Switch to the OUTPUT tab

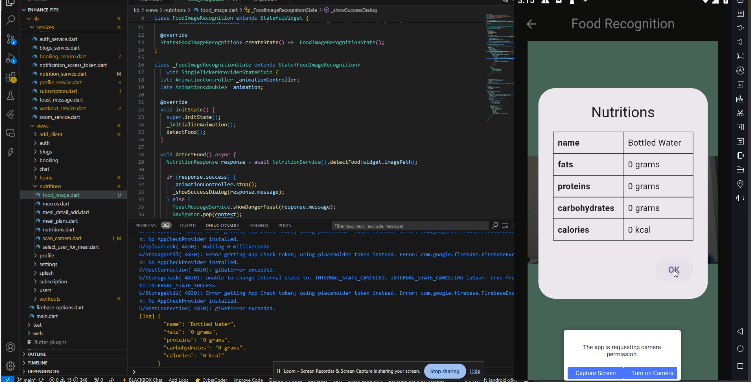pyautogui.click(x=187, y=225)
